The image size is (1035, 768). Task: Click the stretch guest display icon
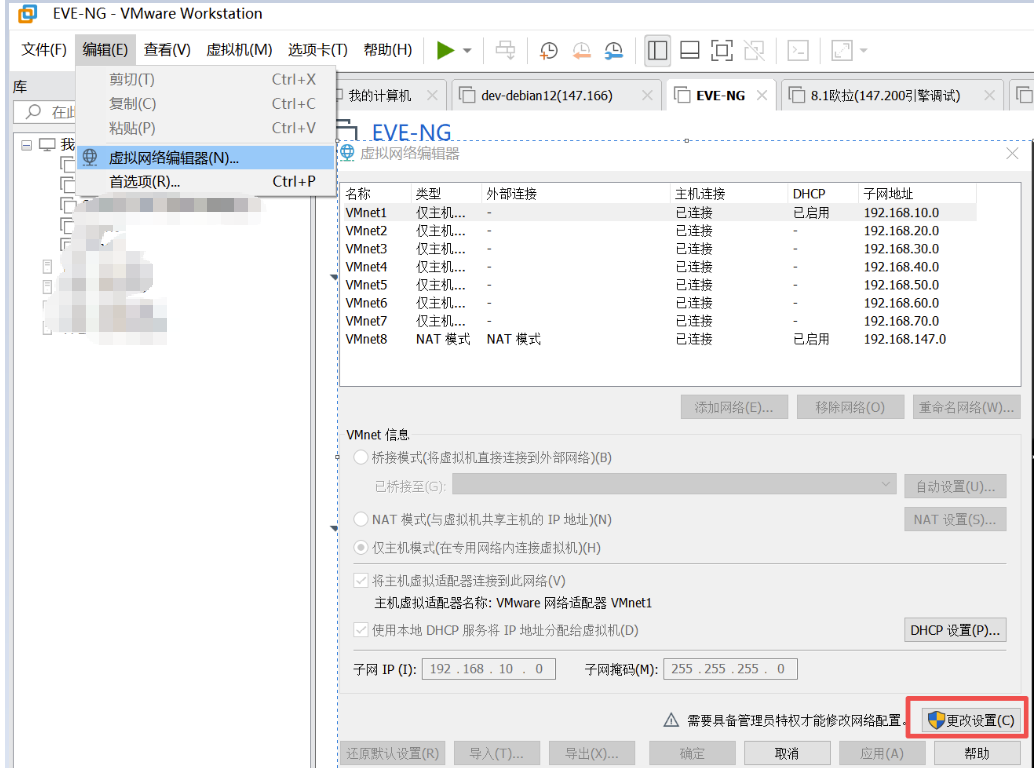842,50
